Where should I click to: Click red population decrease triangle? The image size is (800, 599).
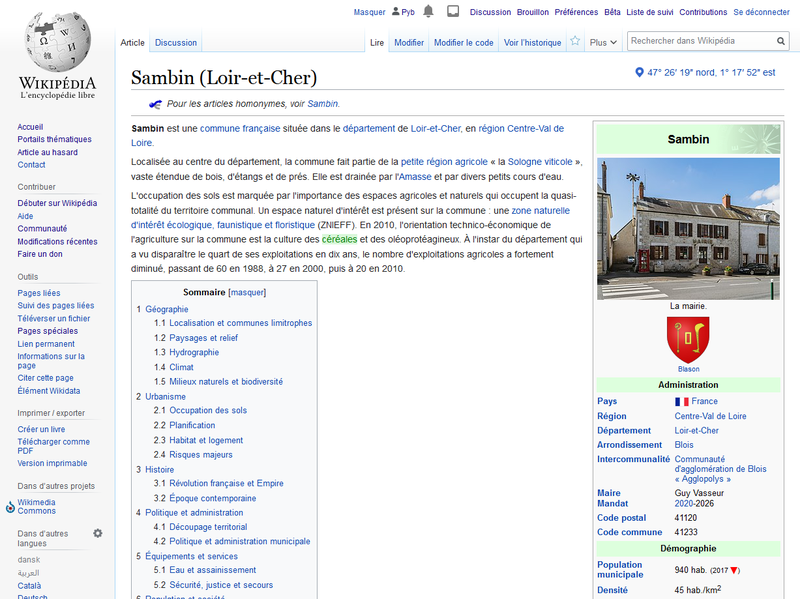tap(734, 570)
